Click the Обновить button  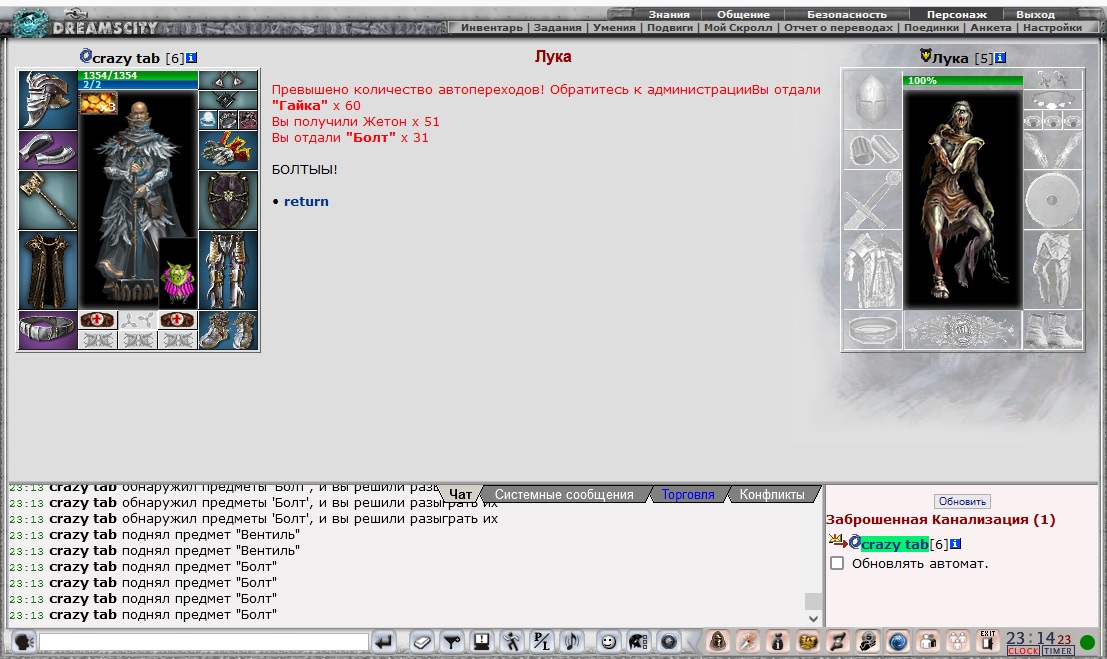click(x=962, y=501)
